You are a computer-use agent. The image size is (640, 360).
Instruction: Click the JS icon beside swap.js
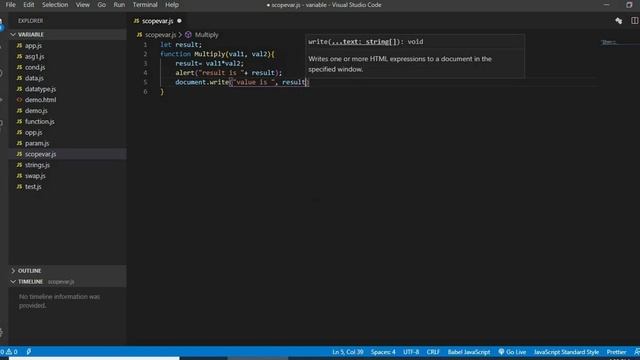pos(19,176)
